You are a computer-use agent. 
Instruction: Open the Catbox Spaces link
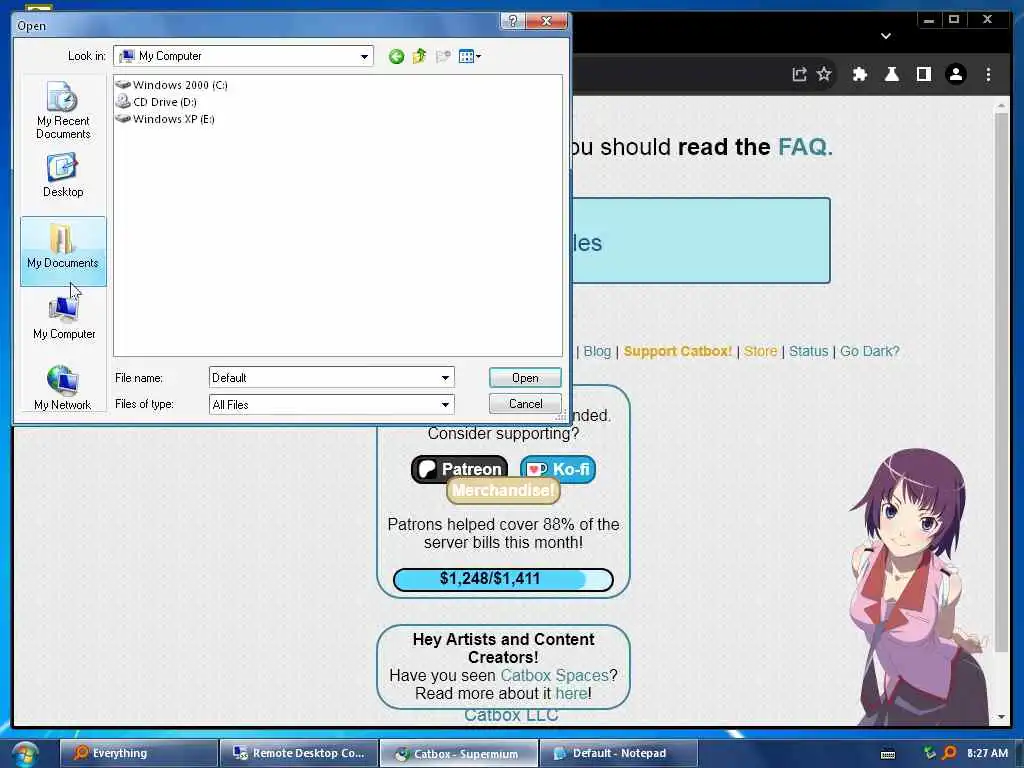click(x=554, y=675)
